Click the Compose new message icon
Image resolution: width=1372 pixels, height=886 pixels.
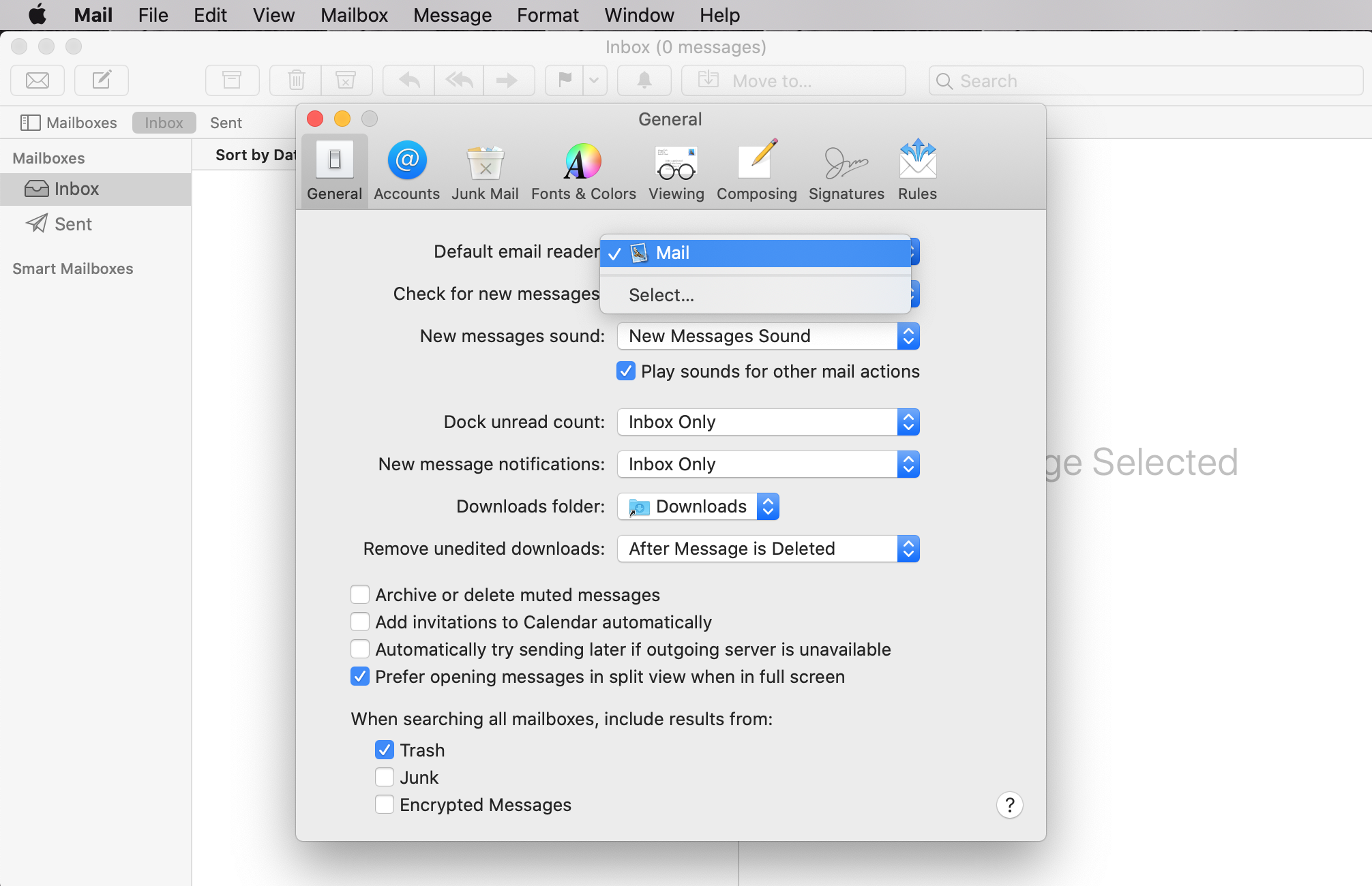[x=102, y=80]
